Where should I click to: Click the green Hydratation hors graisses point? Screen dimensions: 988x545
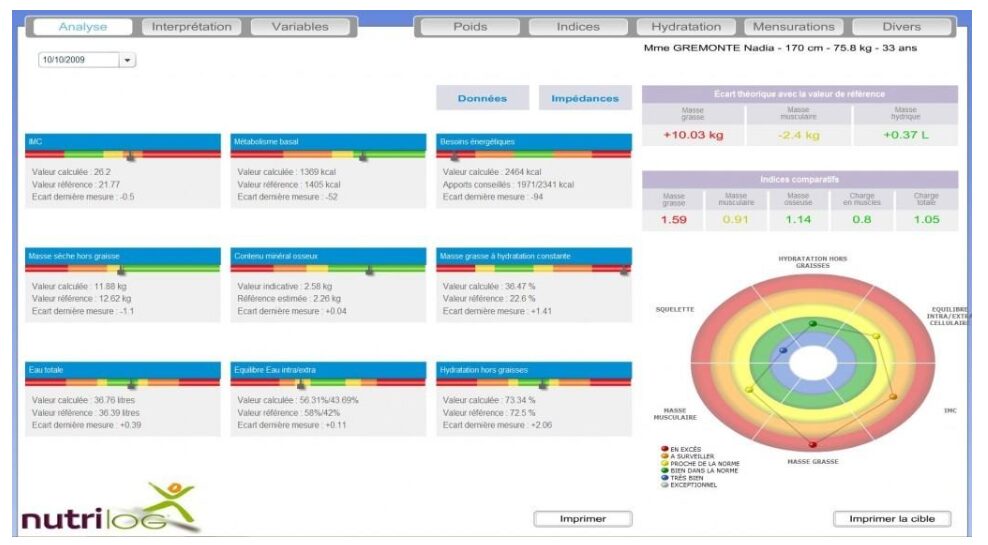coord(813,324)
